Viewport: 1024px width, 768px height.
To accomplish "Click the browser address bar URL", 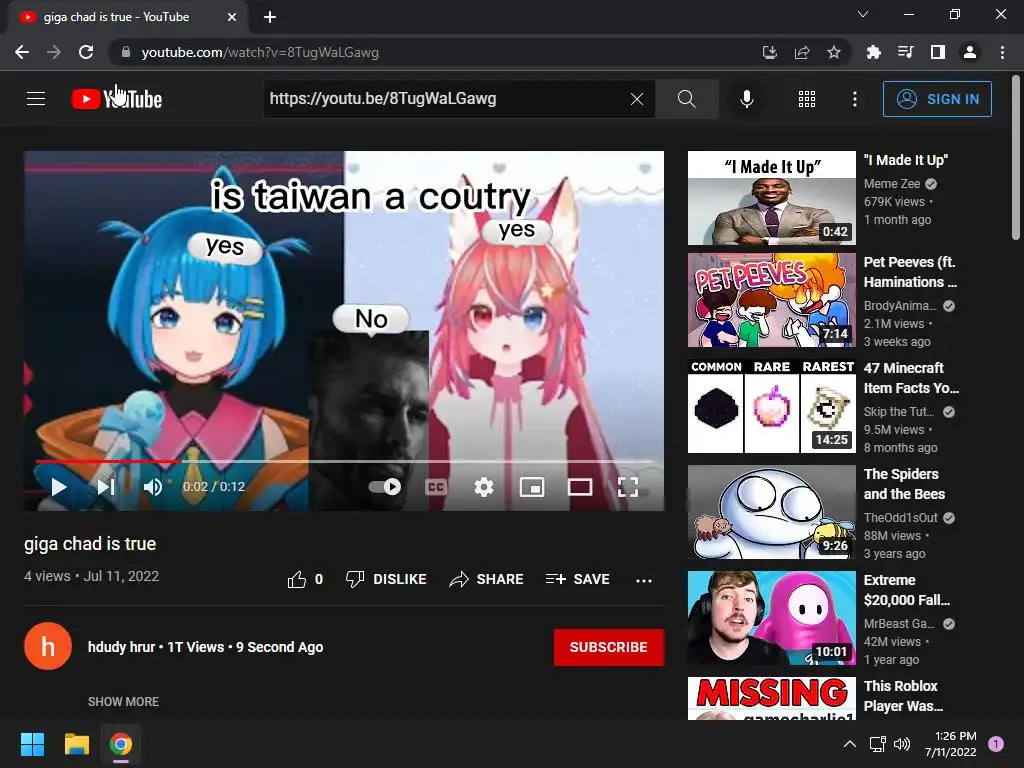I will coord(260,52).
